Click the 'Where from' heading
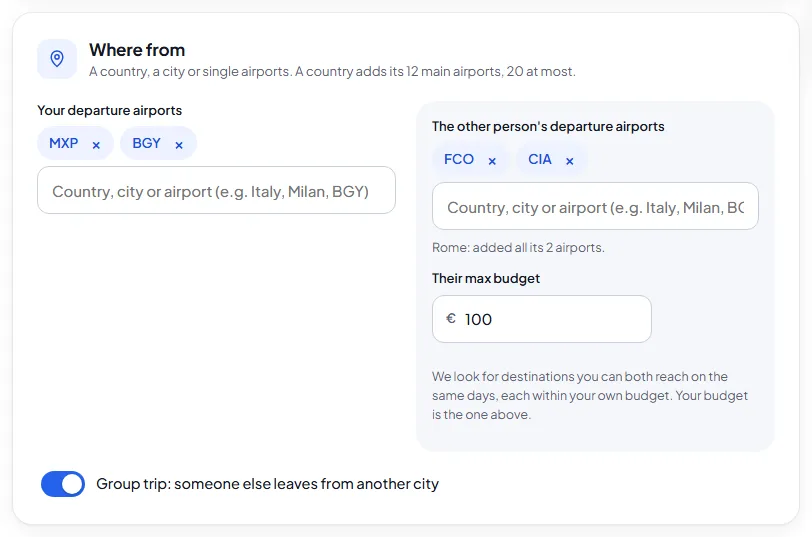The height and width of the screenshot is (537, 812). [137, 50]
